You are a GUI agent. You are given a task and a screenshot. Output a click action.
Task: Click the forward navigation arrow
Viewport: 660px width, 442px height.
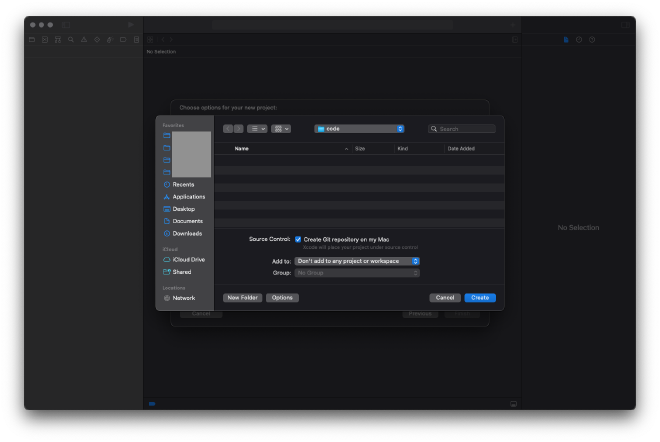click(x=239, y=129)
